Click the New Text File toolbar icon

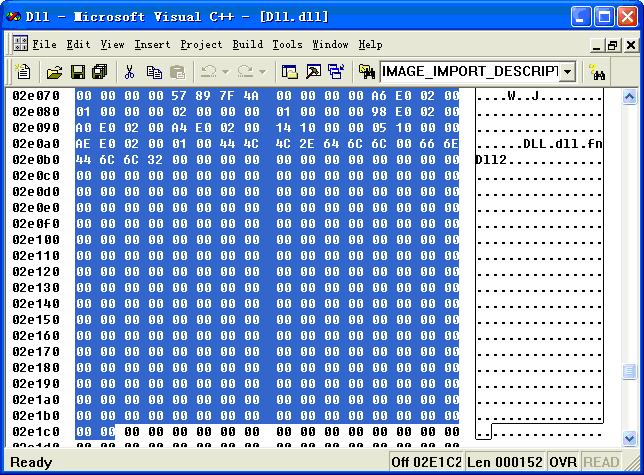(x=23, y=72)
